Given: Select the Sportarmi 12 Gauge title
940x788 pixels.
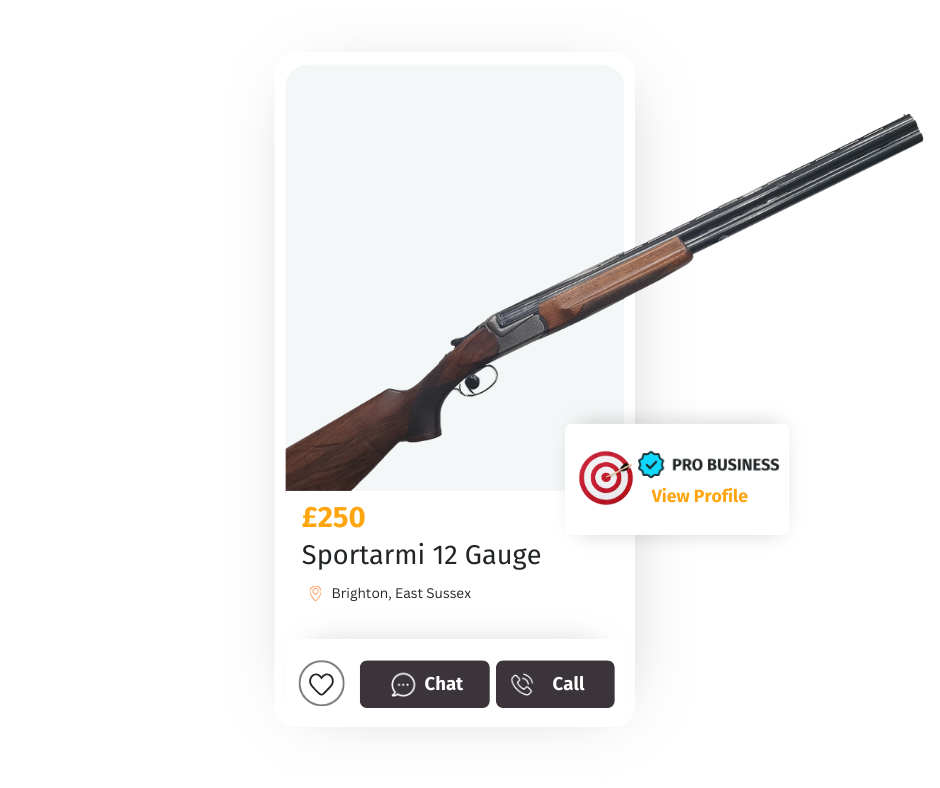Looking at the screenshot, I should tap(421, 555).
